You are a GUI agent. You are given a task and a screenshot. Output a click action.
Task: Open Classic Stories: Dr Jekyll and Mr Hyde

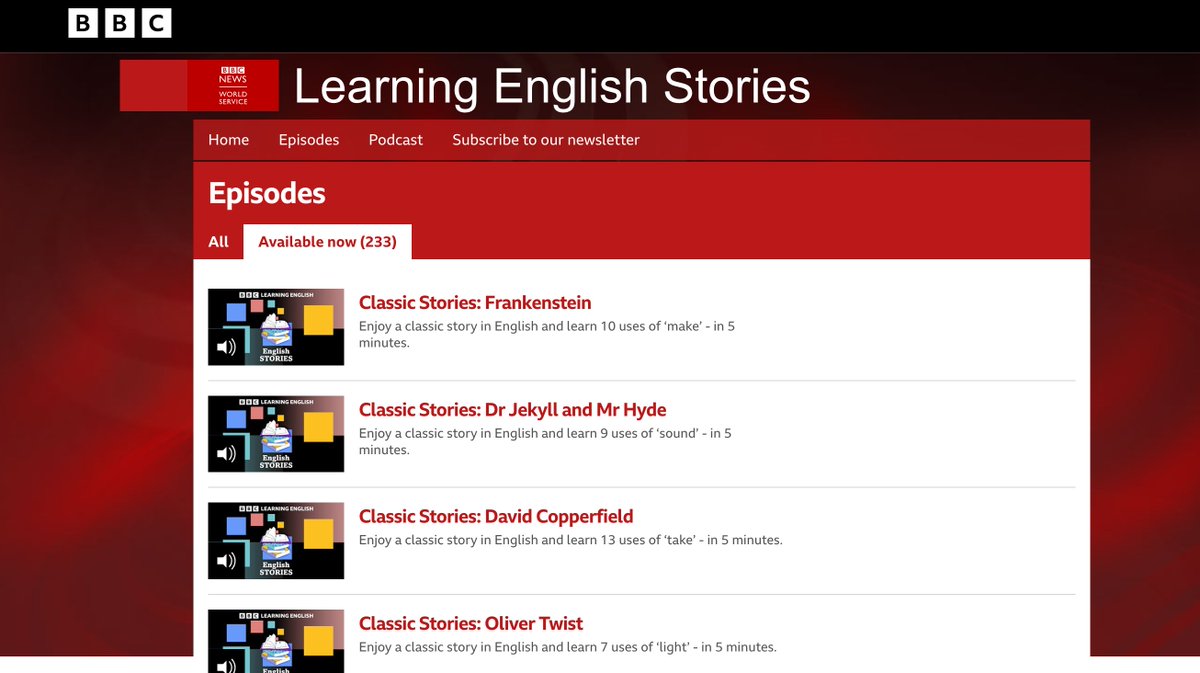point(513,410)
